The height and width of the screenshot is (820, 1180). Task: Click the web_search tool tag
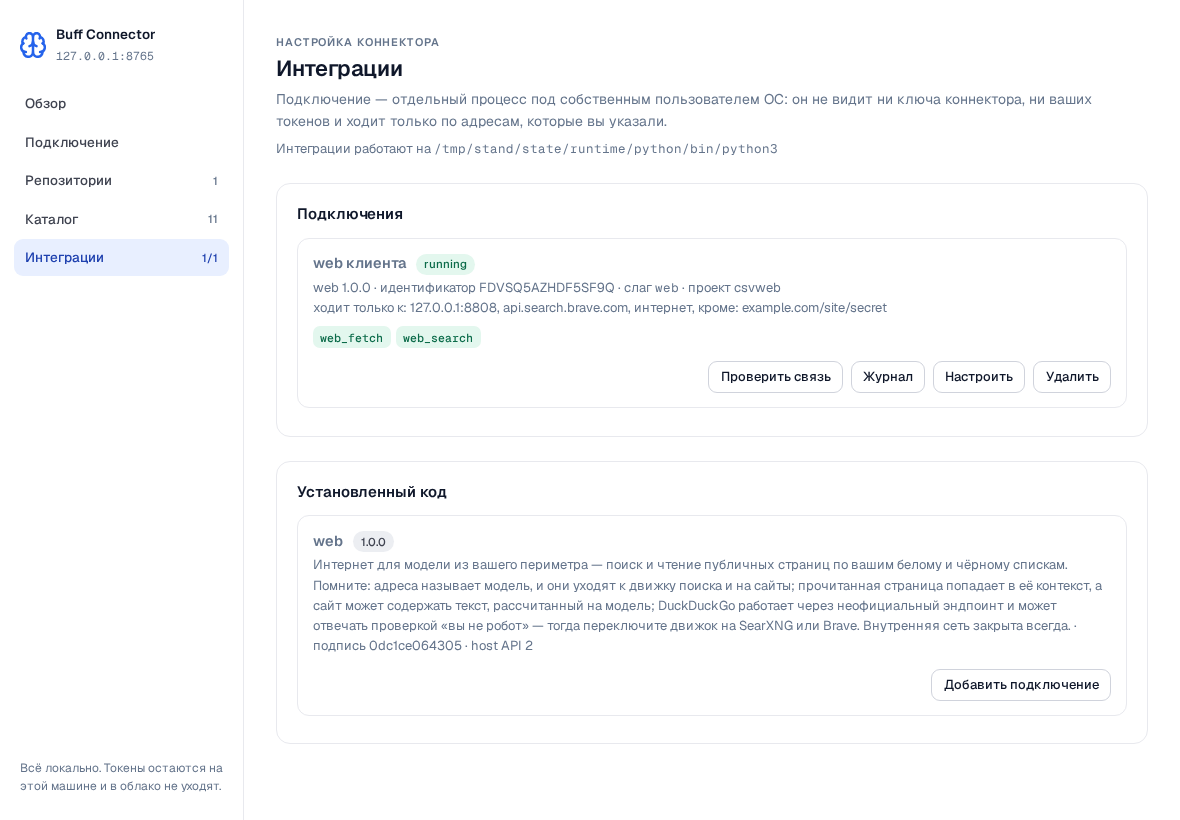click(438, 338)
